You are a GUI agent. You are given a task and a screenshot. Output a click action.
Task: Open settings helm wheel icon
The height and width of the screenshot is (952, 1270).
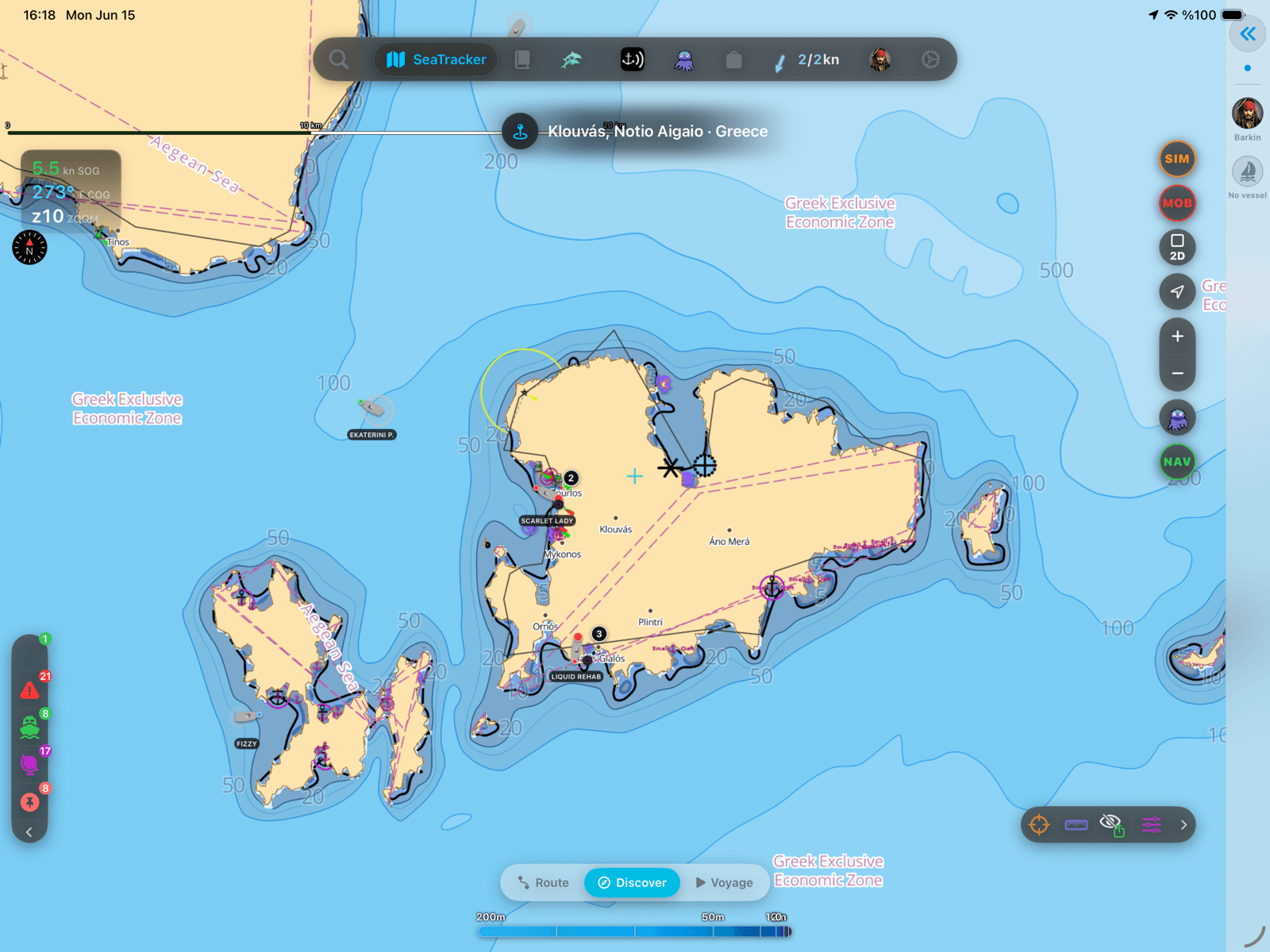click(x=930, y=59)
